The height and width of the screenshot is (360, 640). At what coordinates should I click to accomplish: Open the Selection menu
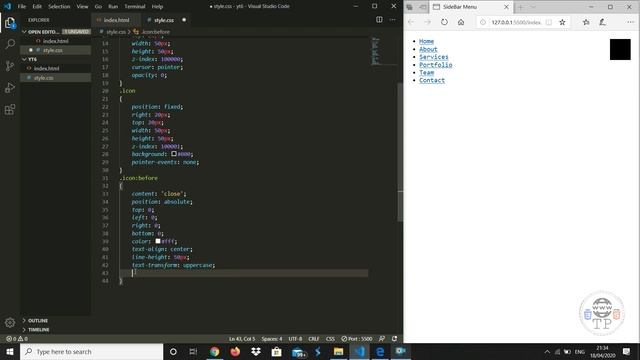(x=59, y=7)
